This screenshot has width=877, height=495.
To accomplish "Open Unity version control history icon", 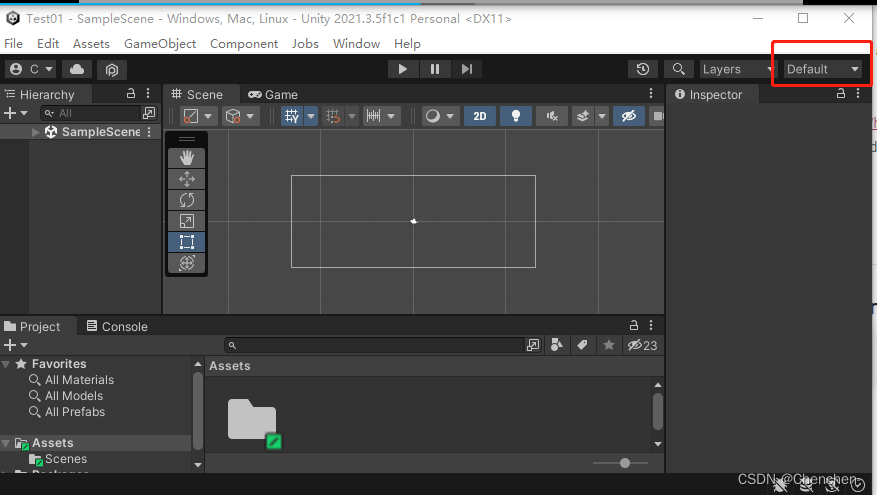I will pos(642,69).
